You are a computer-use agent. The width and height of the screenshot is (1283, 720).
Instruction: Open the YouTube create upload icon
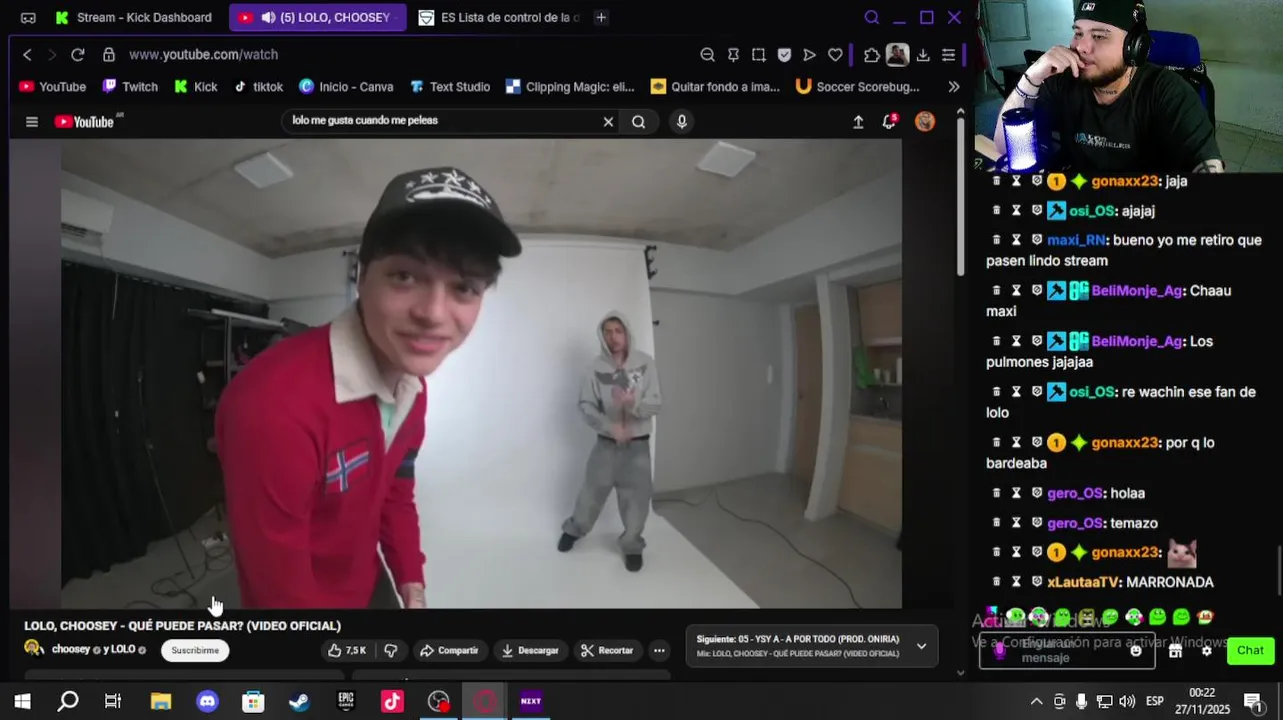858,122
